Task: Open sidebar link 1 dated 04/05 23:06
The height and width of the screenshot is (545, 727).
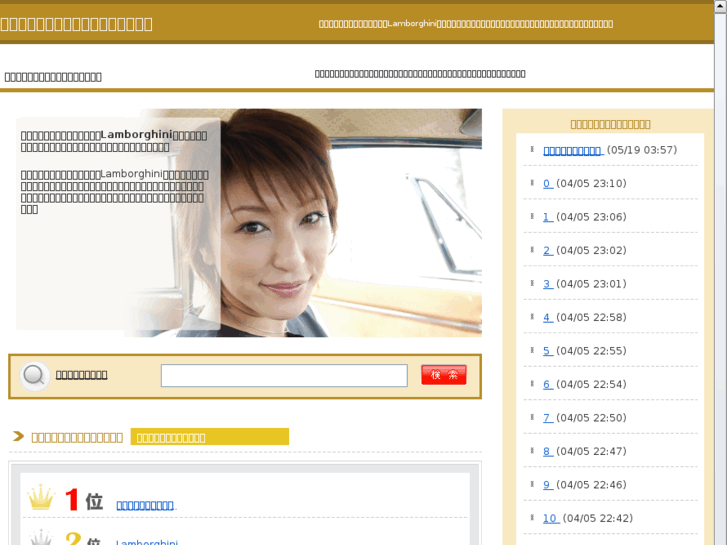Action: point(548,217)
